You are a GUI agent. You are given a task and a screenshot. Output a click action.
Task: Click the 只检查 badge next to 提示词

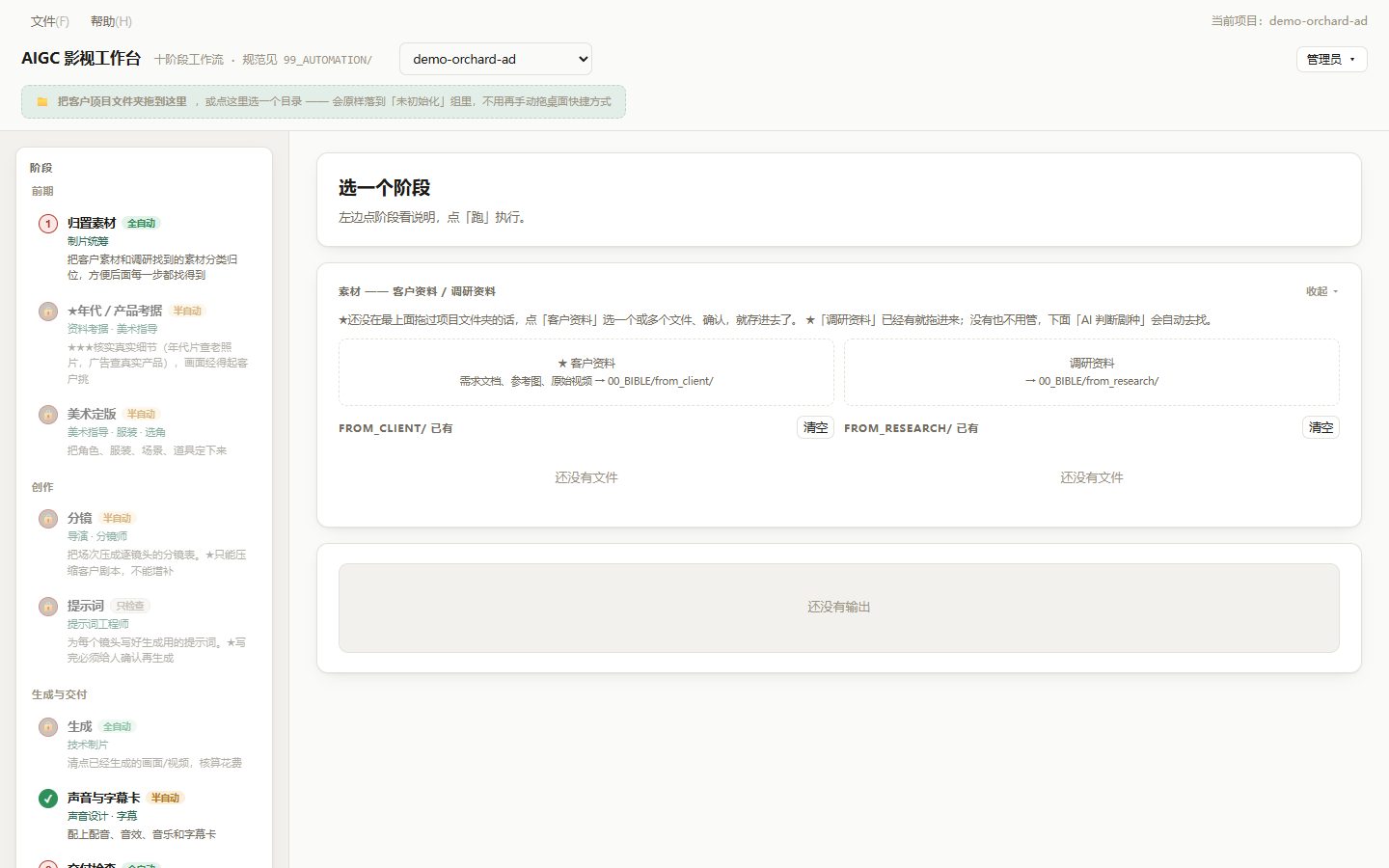click(x=130, y=606)
